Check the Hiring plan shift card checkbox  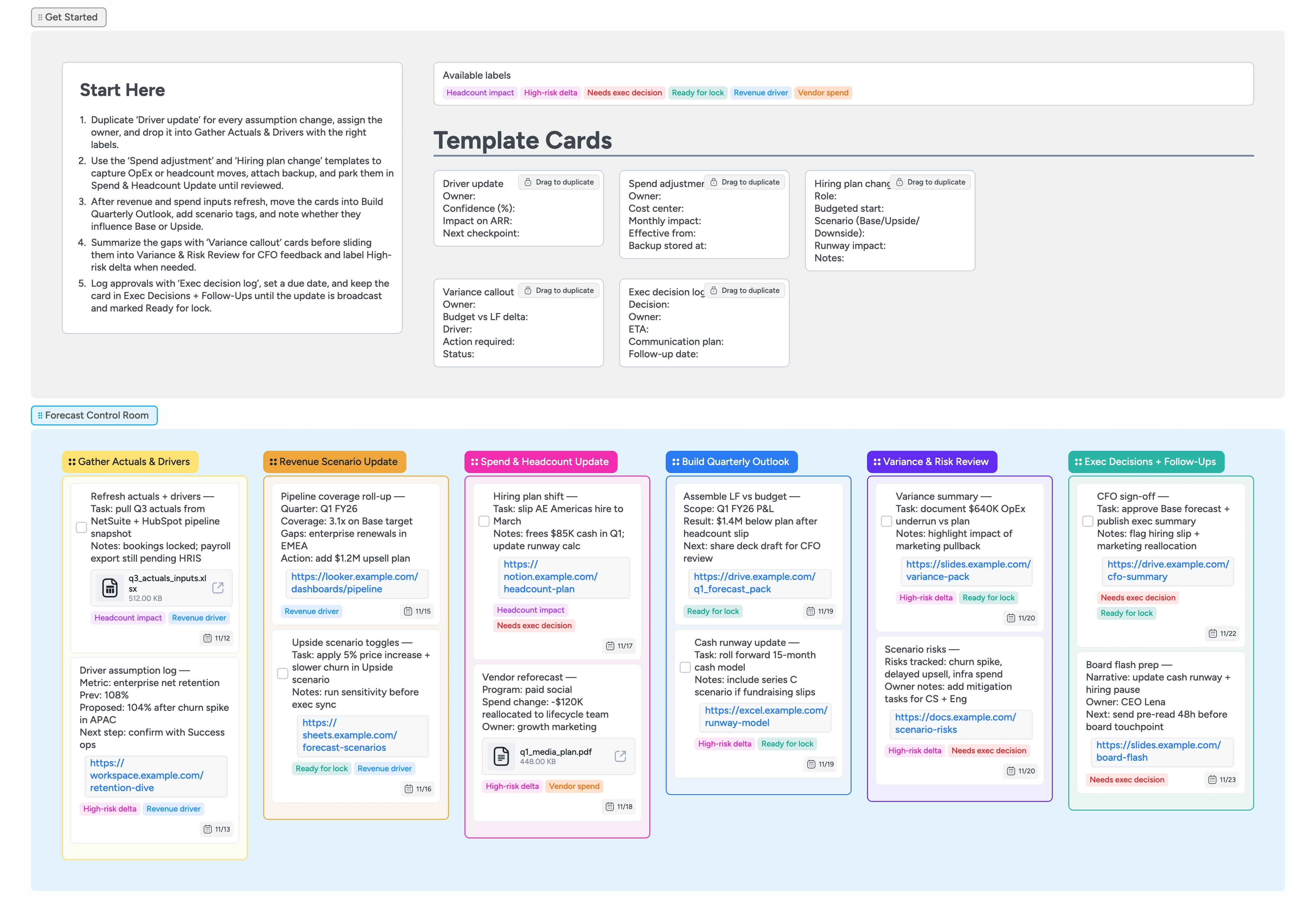484,521
